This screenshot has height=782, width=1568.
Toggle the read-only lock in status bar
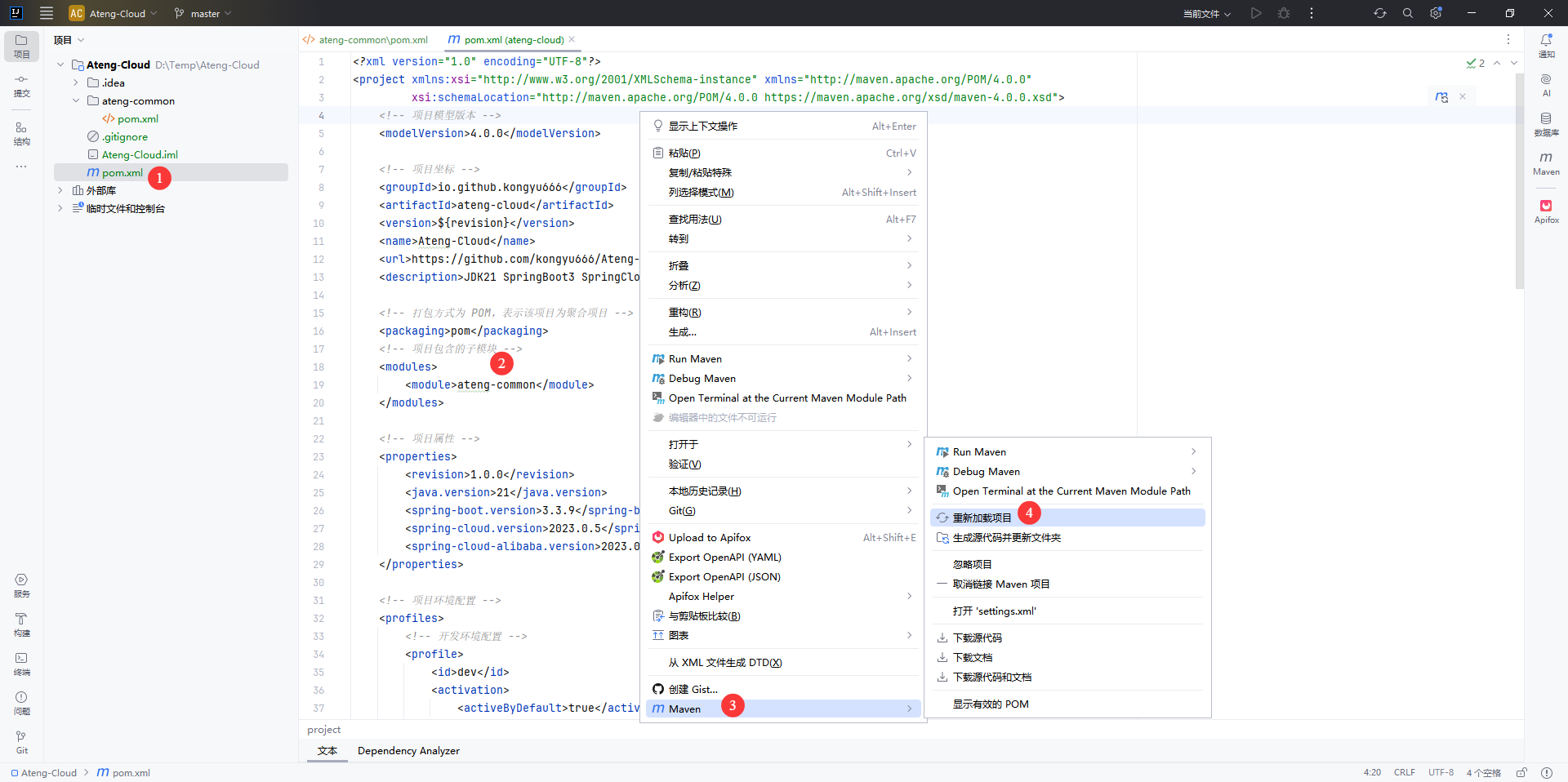point(1521,772)
